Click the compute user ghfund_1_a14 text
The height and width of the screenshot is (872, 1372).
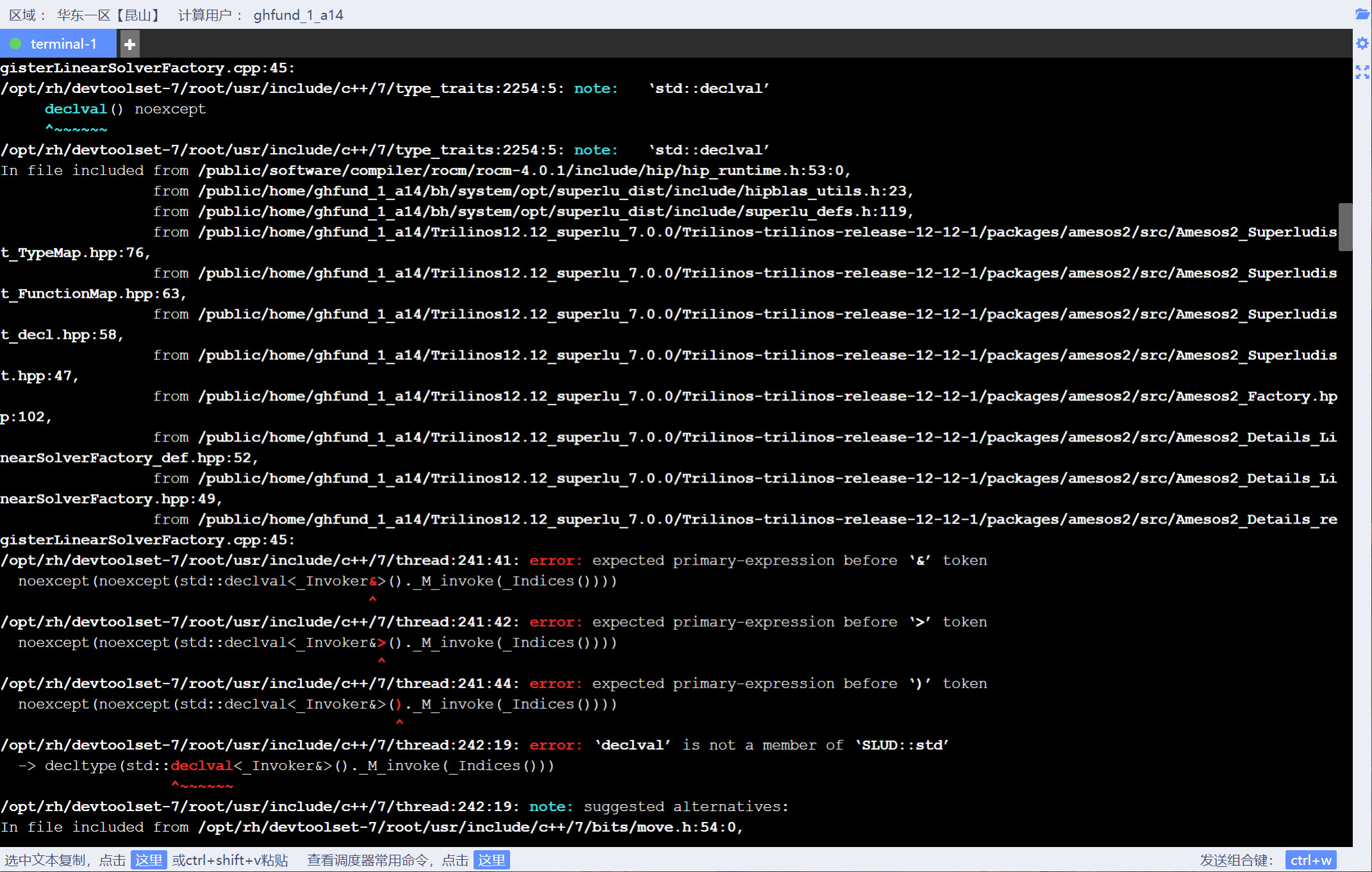[x=299, y=15]
